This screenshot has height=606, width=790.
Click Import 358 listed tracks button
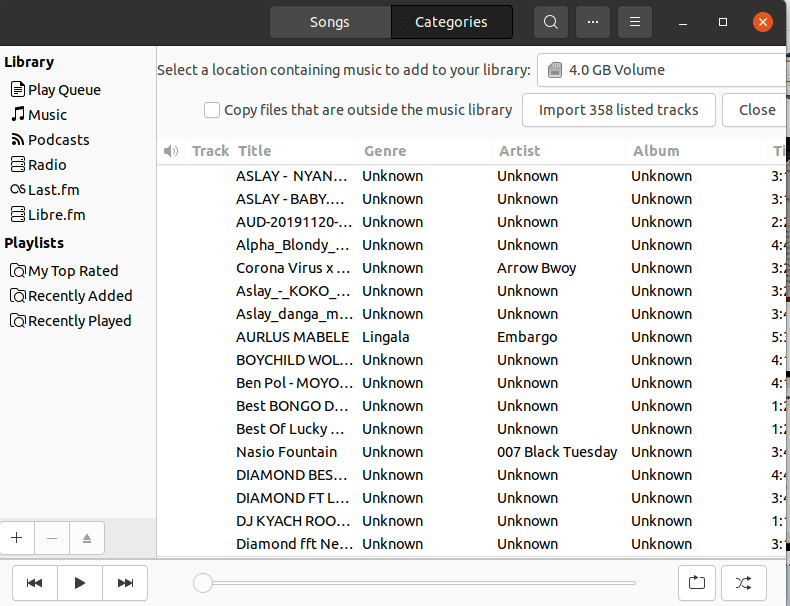coord(618,110)
